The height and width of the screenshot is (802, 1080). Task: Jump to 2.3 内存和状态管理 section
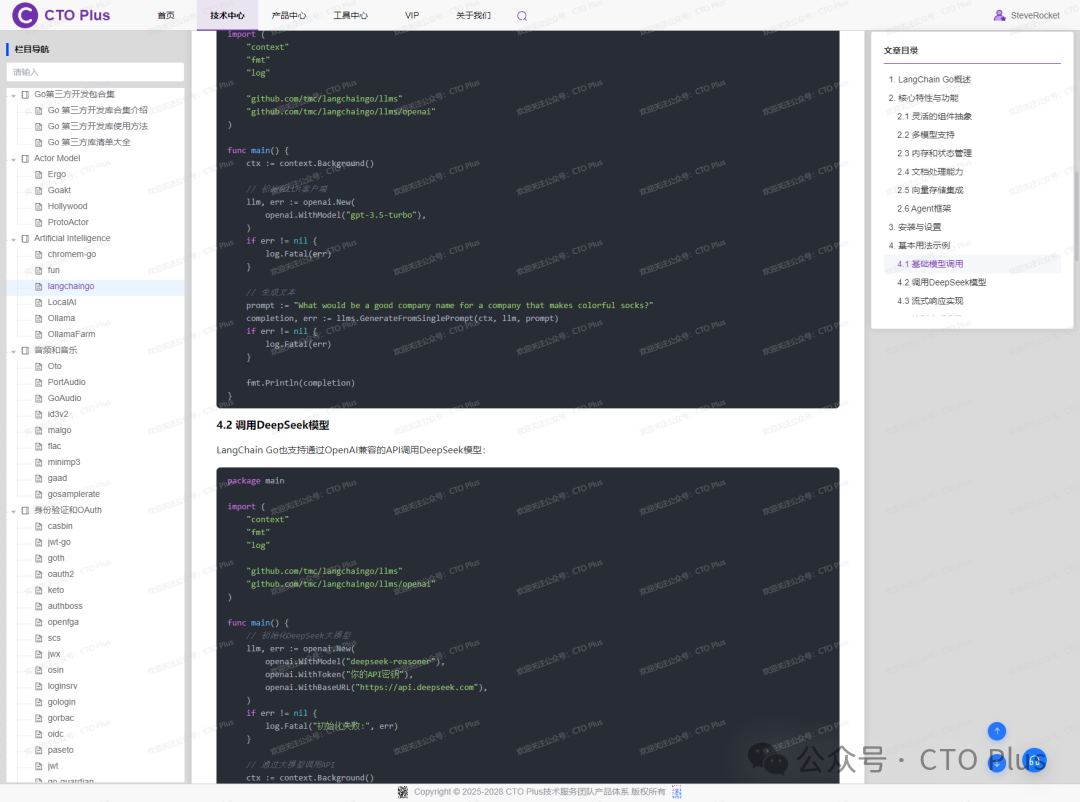[934, 153]
